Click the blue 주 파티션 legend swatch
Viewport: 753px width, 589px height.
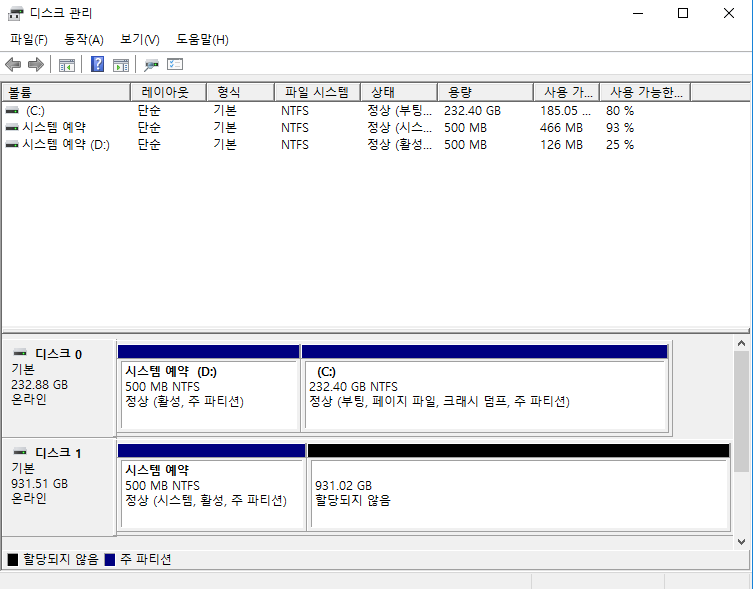(110, 560)
